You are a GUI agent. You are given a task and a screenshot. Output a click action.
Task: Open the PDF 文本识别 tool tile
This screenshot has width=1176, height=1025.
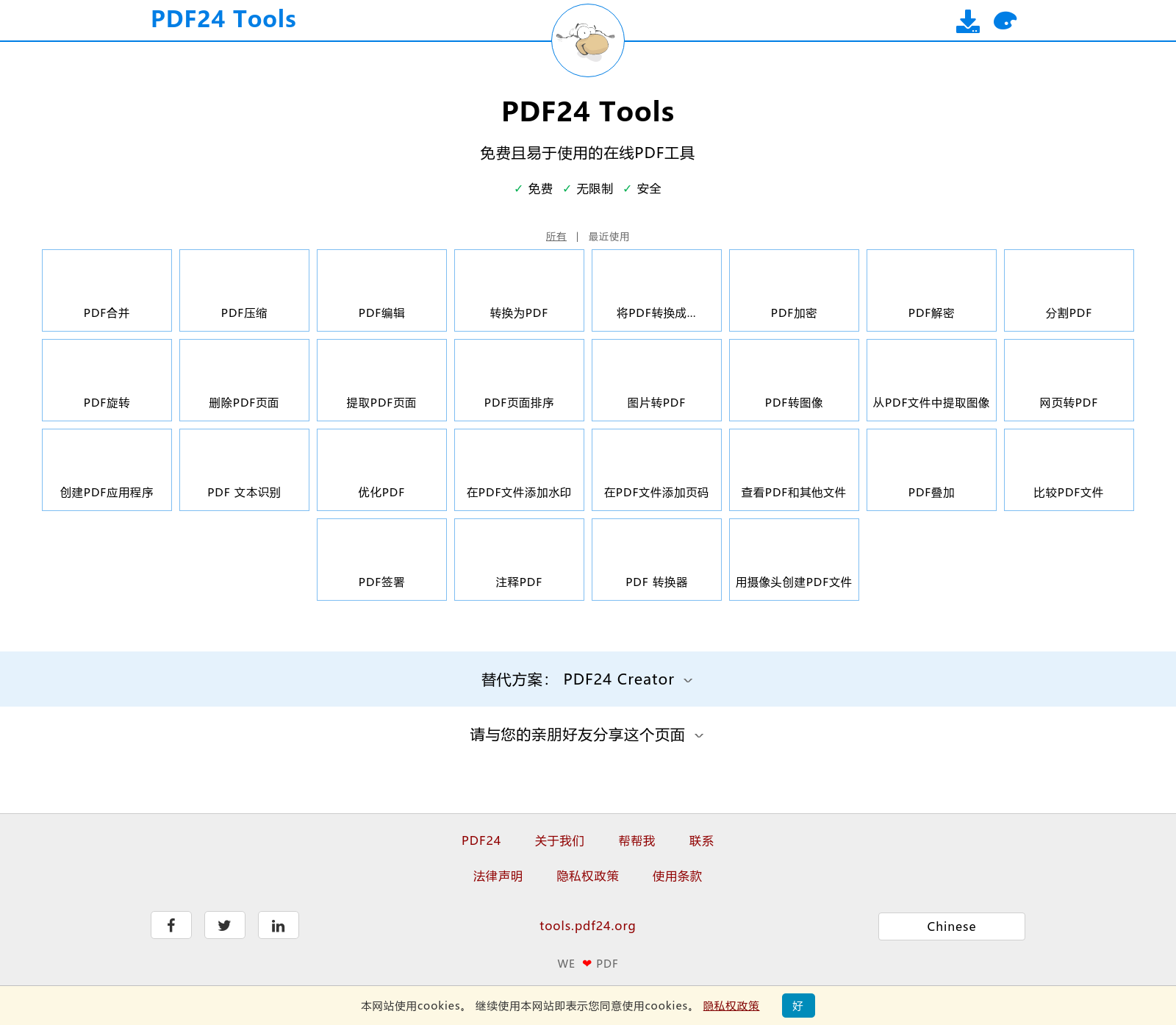click(244, 470)
